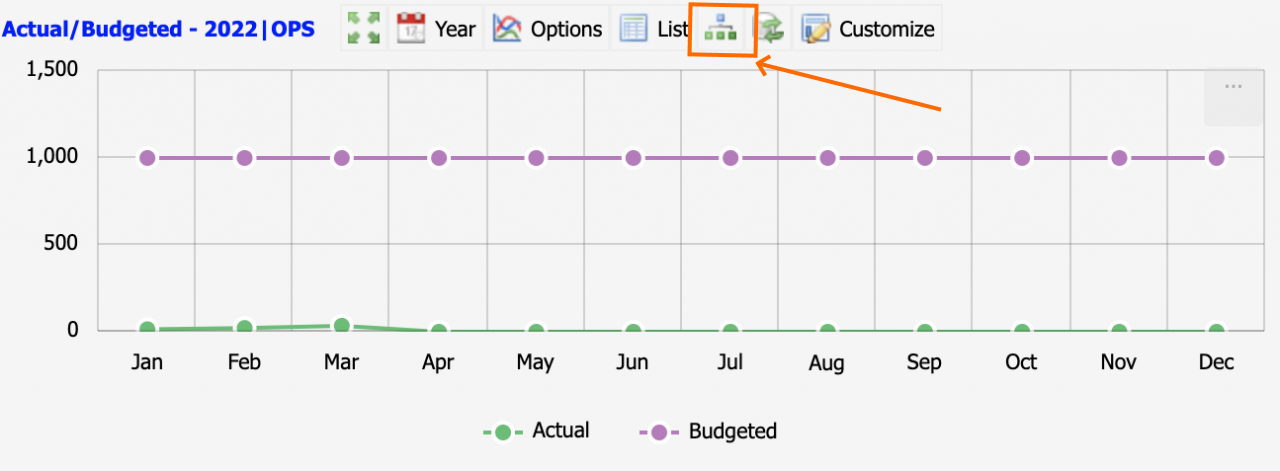The image size is (1280, 471).
Task: Open the Year calendar selector
Action: 437,29
